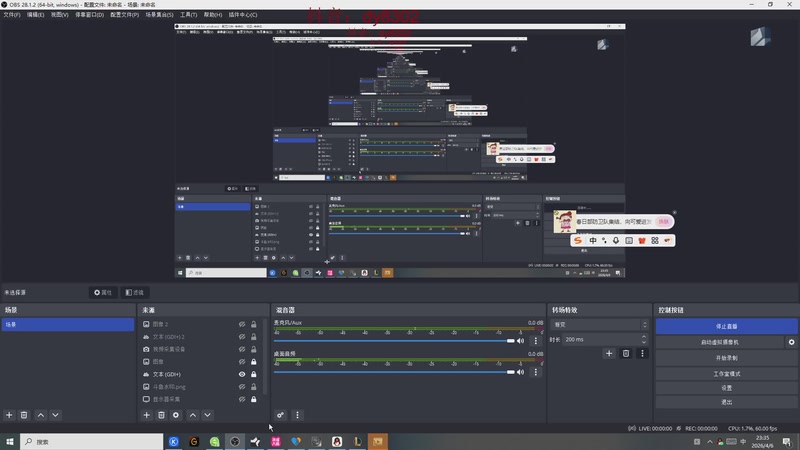Viewport: 800px width, 450px height.
Task: Add a new source with plus icon
Action: [x=146, y=415]
